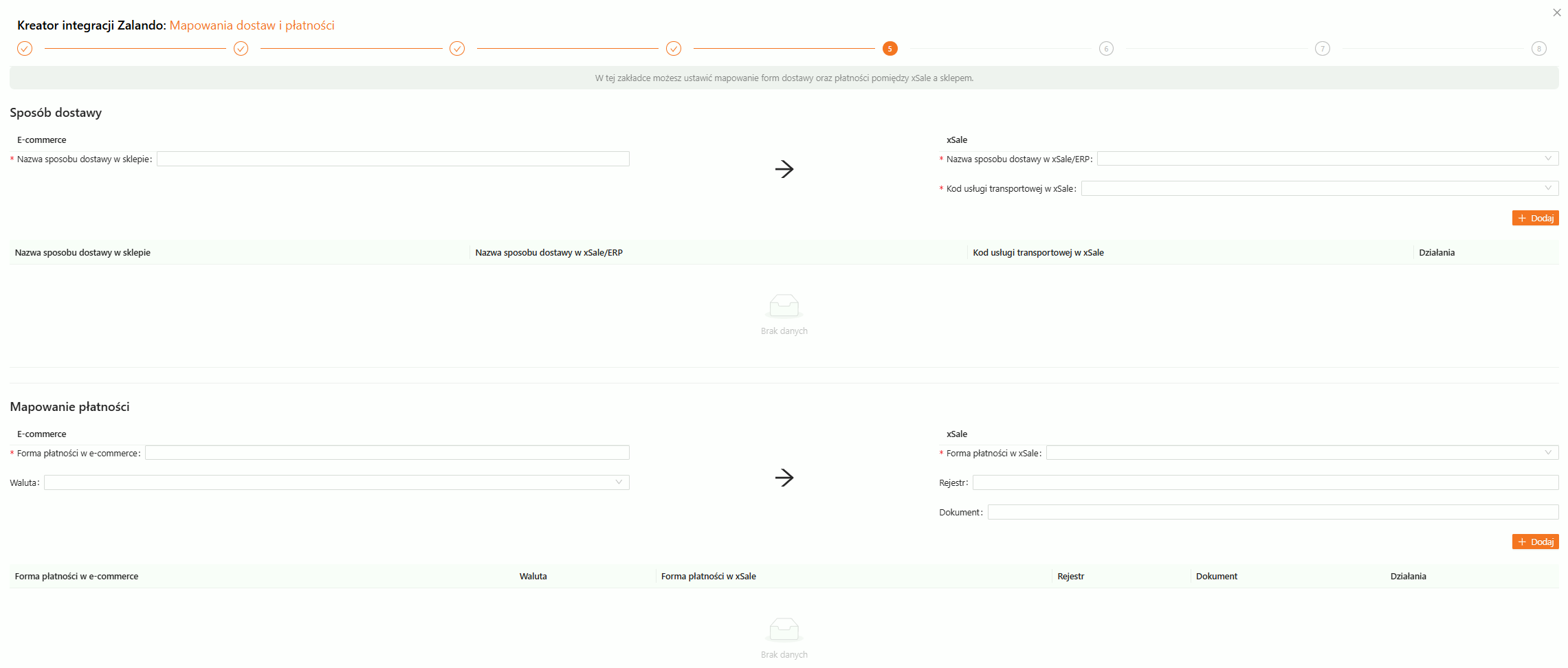This screenshot has height=668, width=1568.
Task: Click Dodaj button in delivery mapping section
Action: pyautogui.click(x=1534, y=218)
